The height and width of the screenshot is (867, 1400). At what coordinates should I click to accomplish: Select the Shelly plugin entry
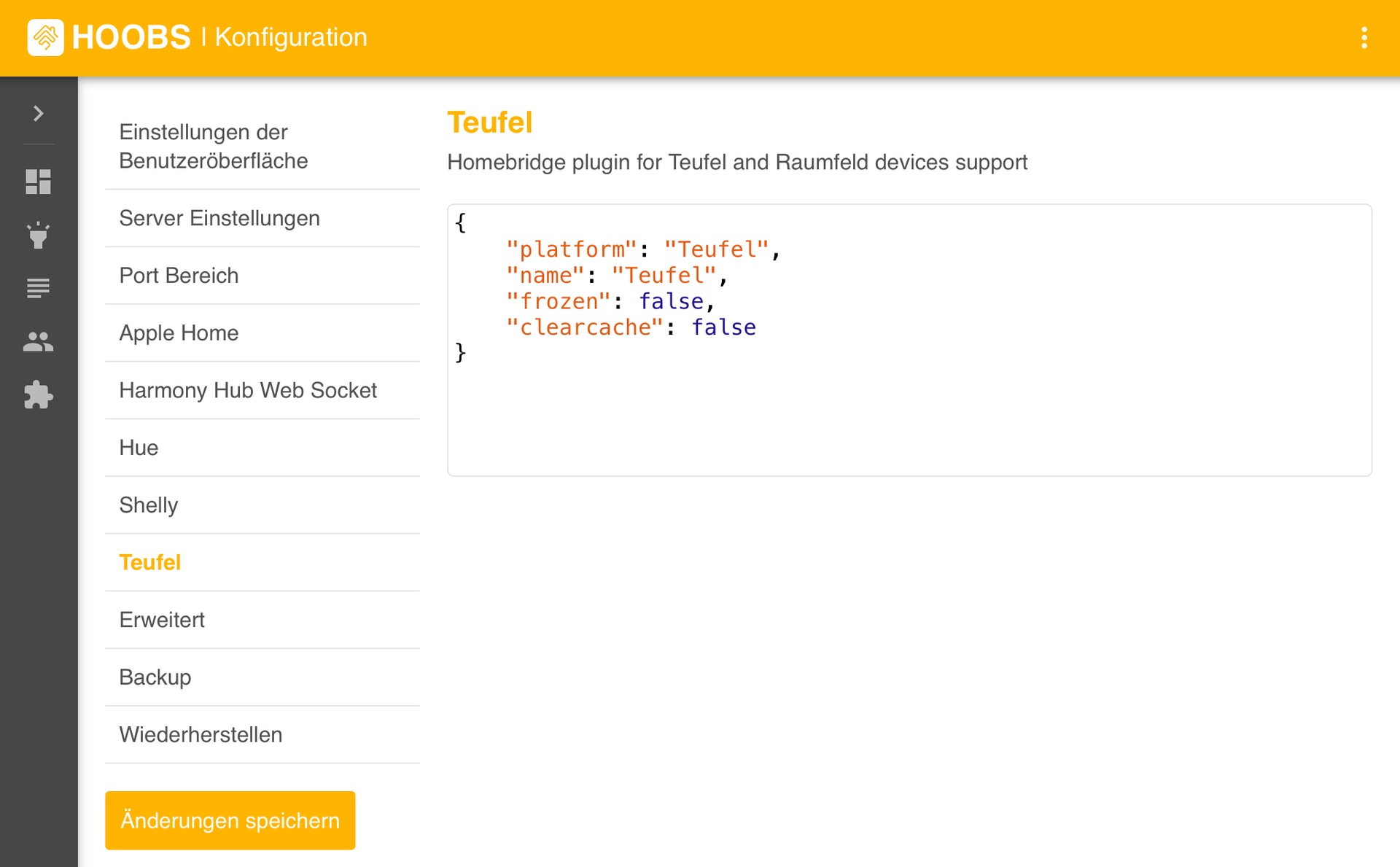(262, 505)
